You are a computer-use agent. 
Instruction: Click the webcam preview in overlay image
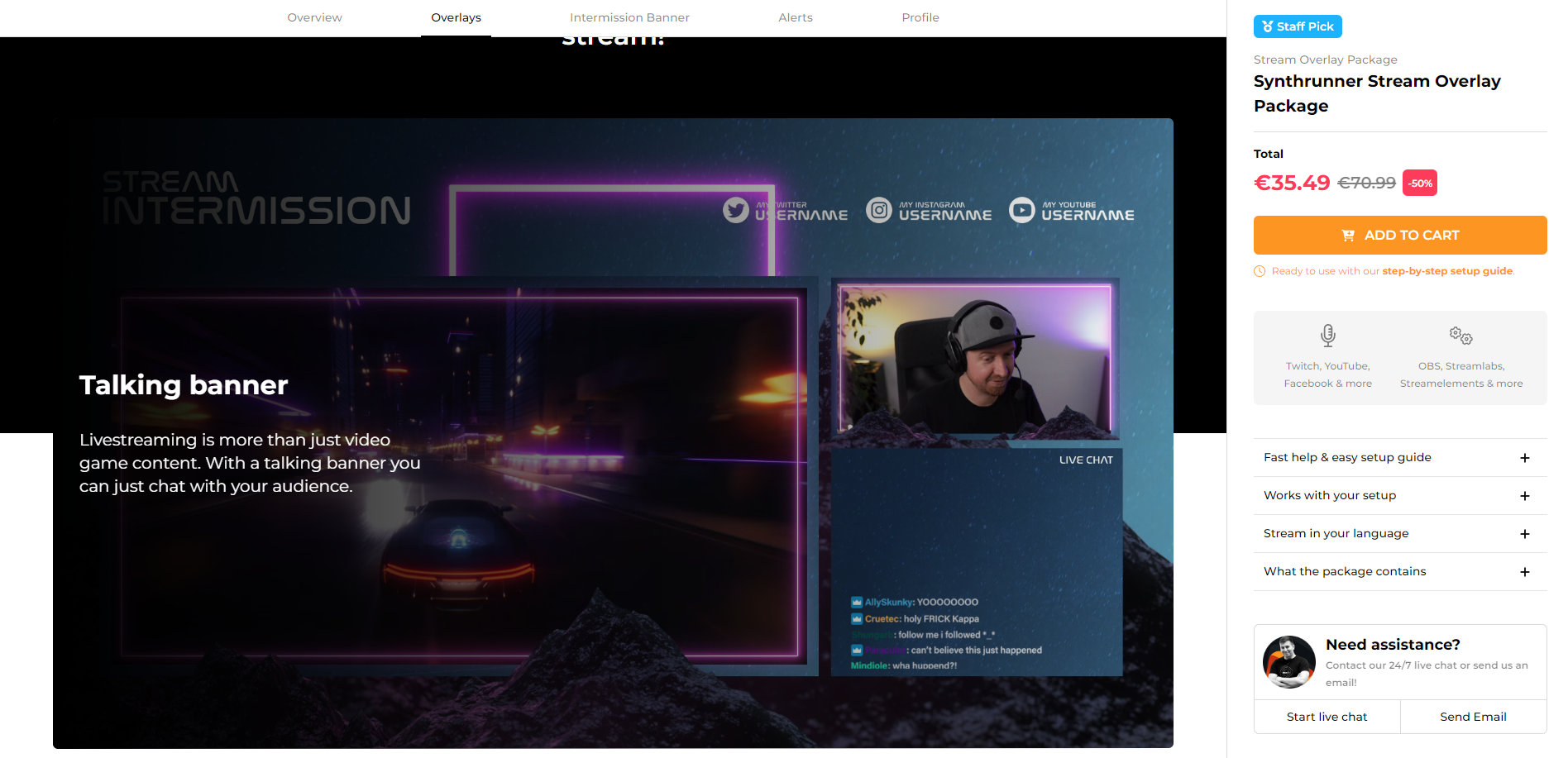pos(975,359)
